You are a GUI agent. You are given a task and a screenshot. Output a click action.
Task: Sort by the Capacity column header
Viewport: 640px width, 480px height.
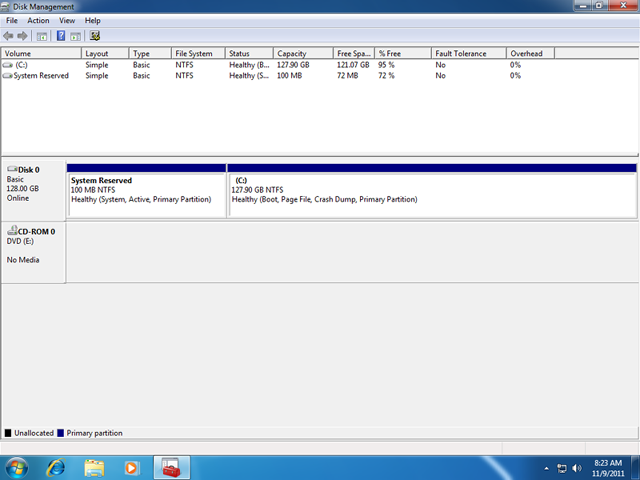tap(303, 53)
